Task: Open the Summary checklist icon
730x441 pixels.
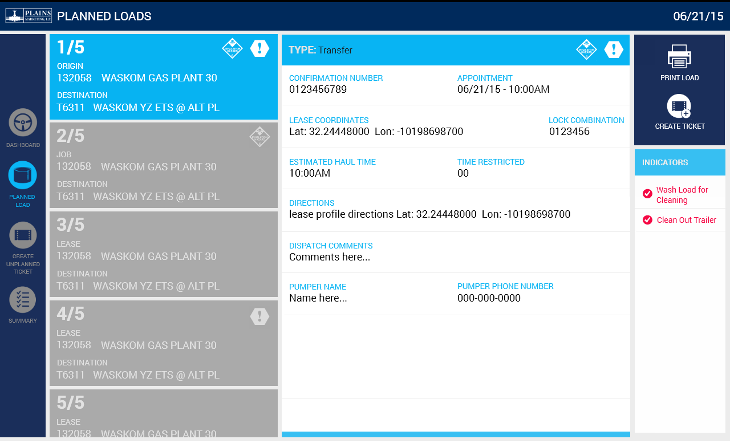Action: click(22, 299)
